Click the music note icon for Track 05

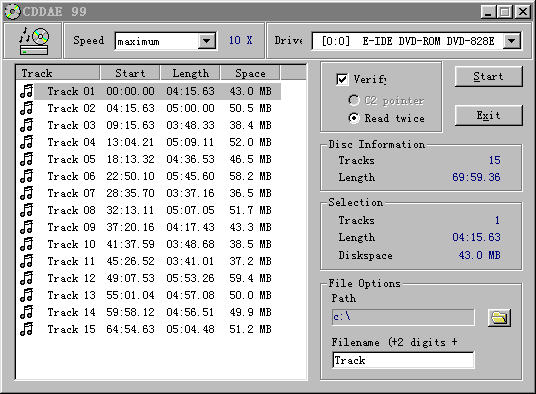coord(27,159)
